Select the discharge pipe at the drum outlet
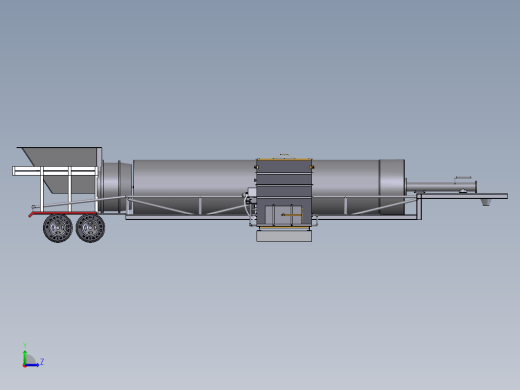 coord(441,187)
